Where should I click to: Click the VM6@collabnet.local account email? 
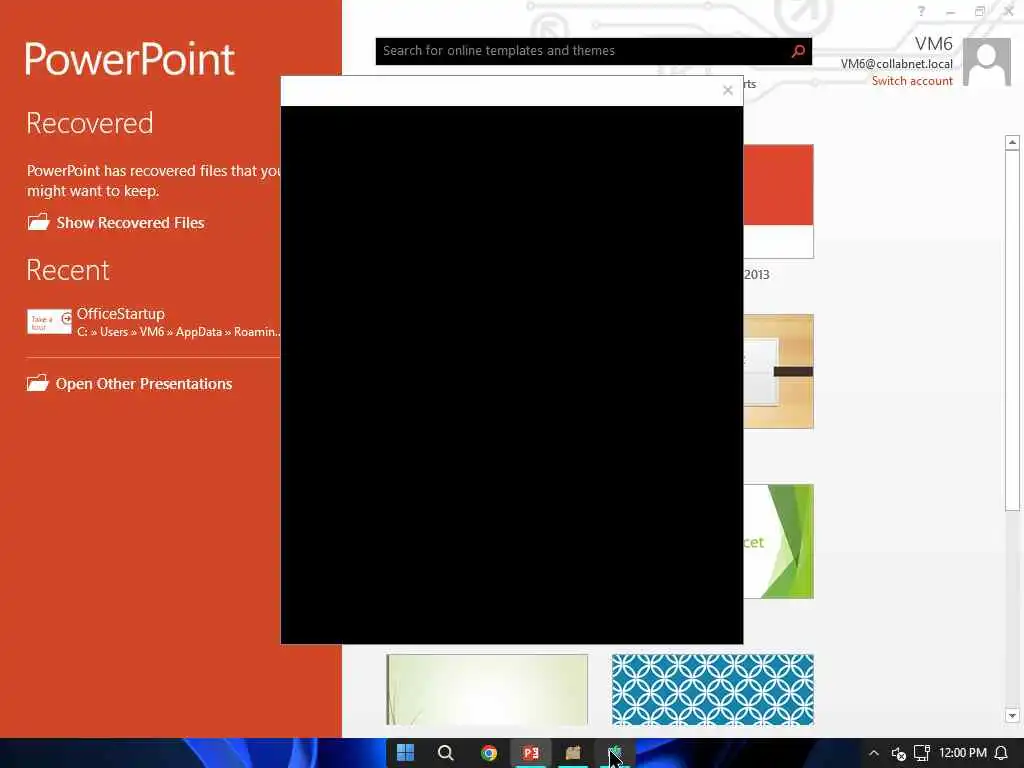click(896, 64)
